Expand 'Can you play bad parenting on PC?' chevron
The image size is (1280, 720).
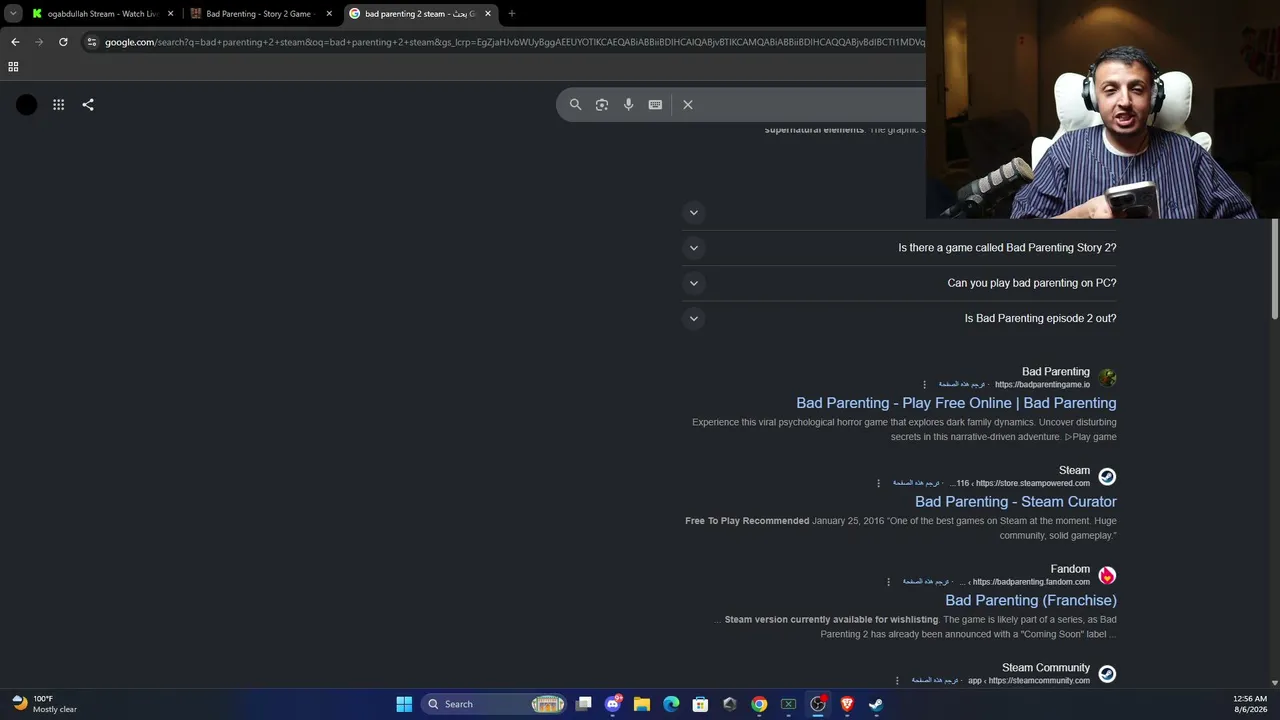(x=694, y=283)
